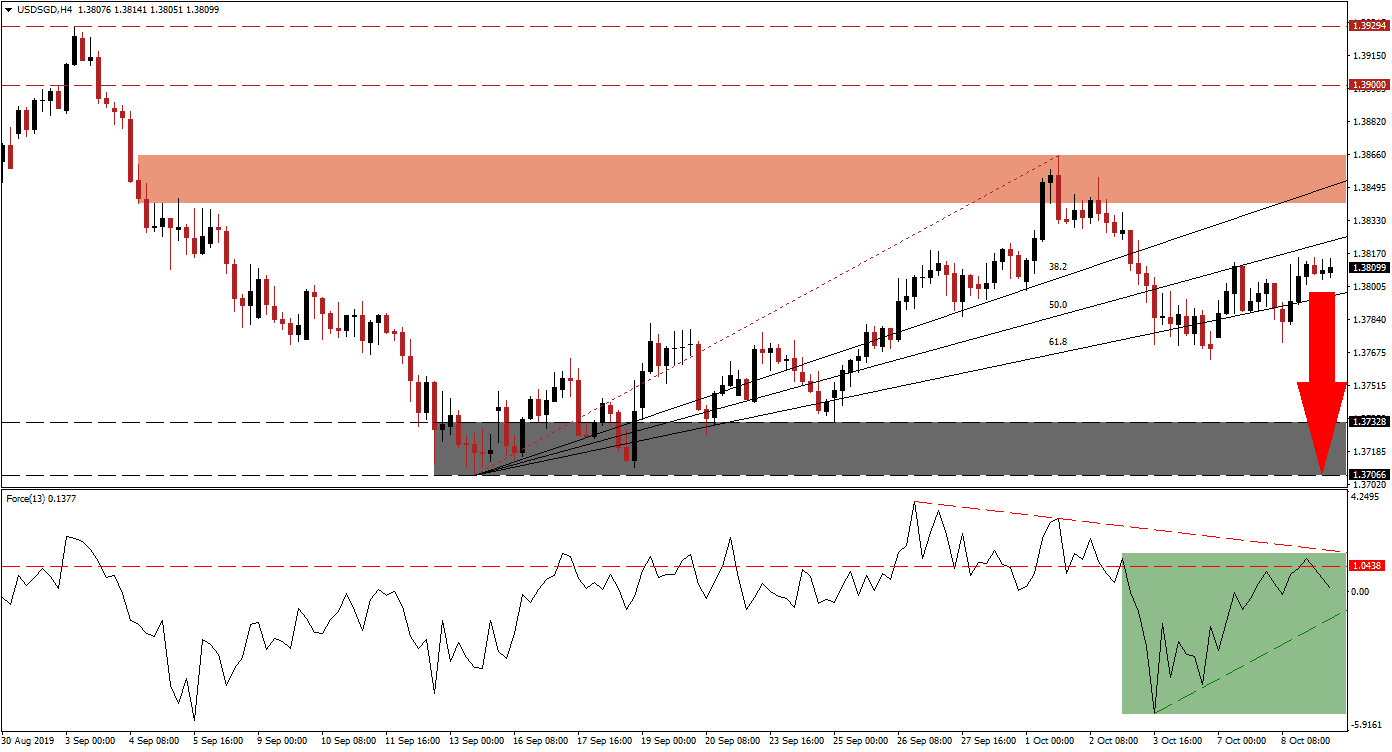The height and width of the screenshot is (752, 1392).
Task: Click the -5.9161 indicator scale value
Action: (x=1366, y=725)
